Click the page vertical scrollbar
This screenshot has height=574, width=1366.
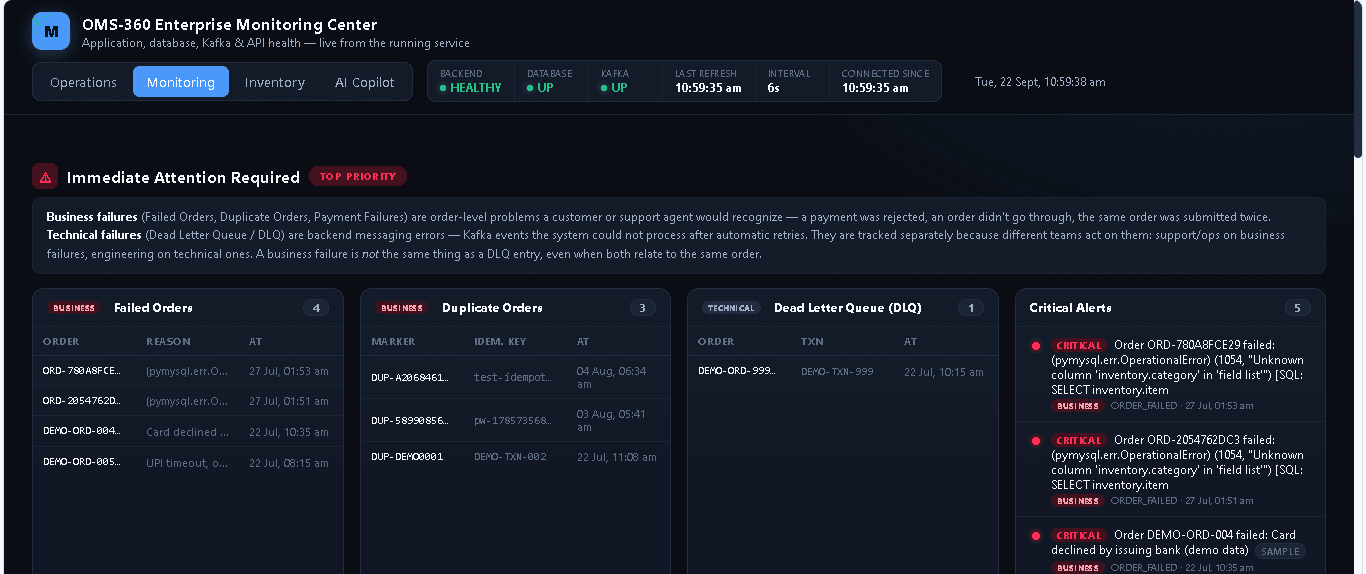[1359, 80]
